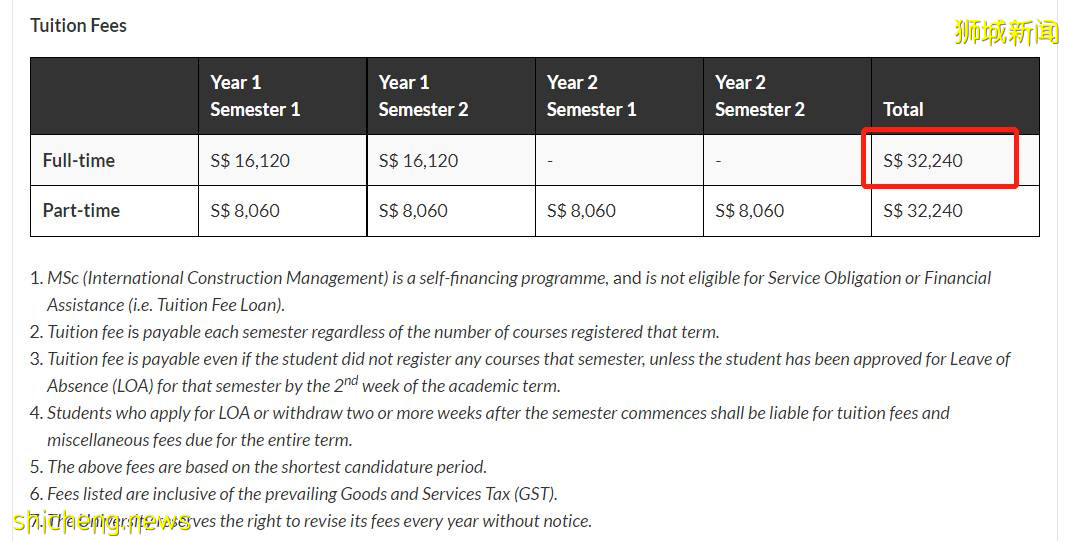The height and width of the screenshot is (541, 1074).
Task: Click note about Leave of Absence (LOA)
Action: [x=528, y=359]
